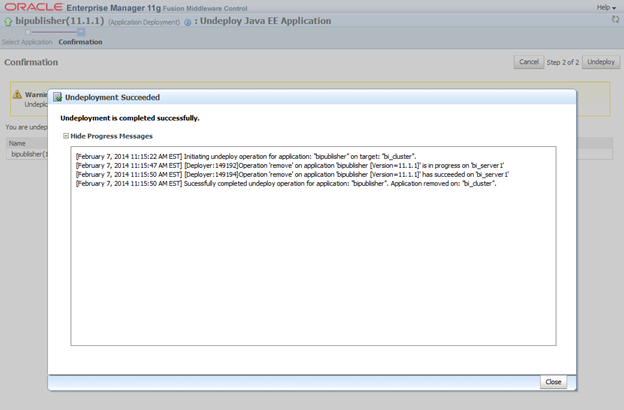
Task: Click the Select Application step node marker
Action: 27,32
